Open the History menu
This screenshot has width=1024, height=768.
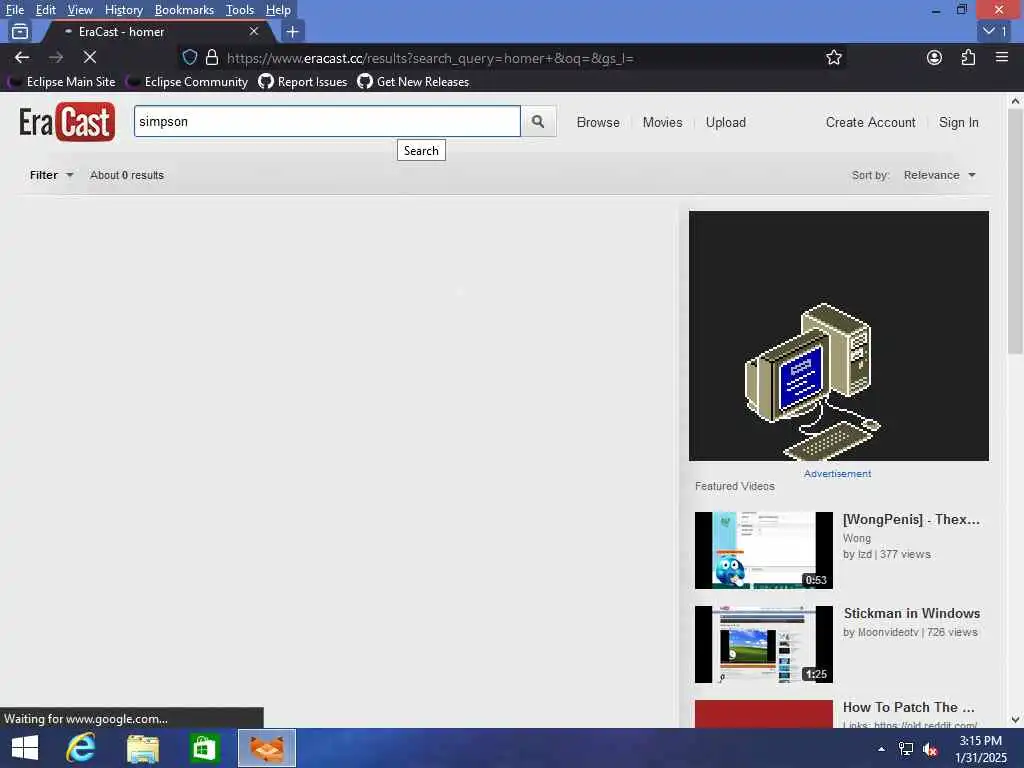[123, 10]
